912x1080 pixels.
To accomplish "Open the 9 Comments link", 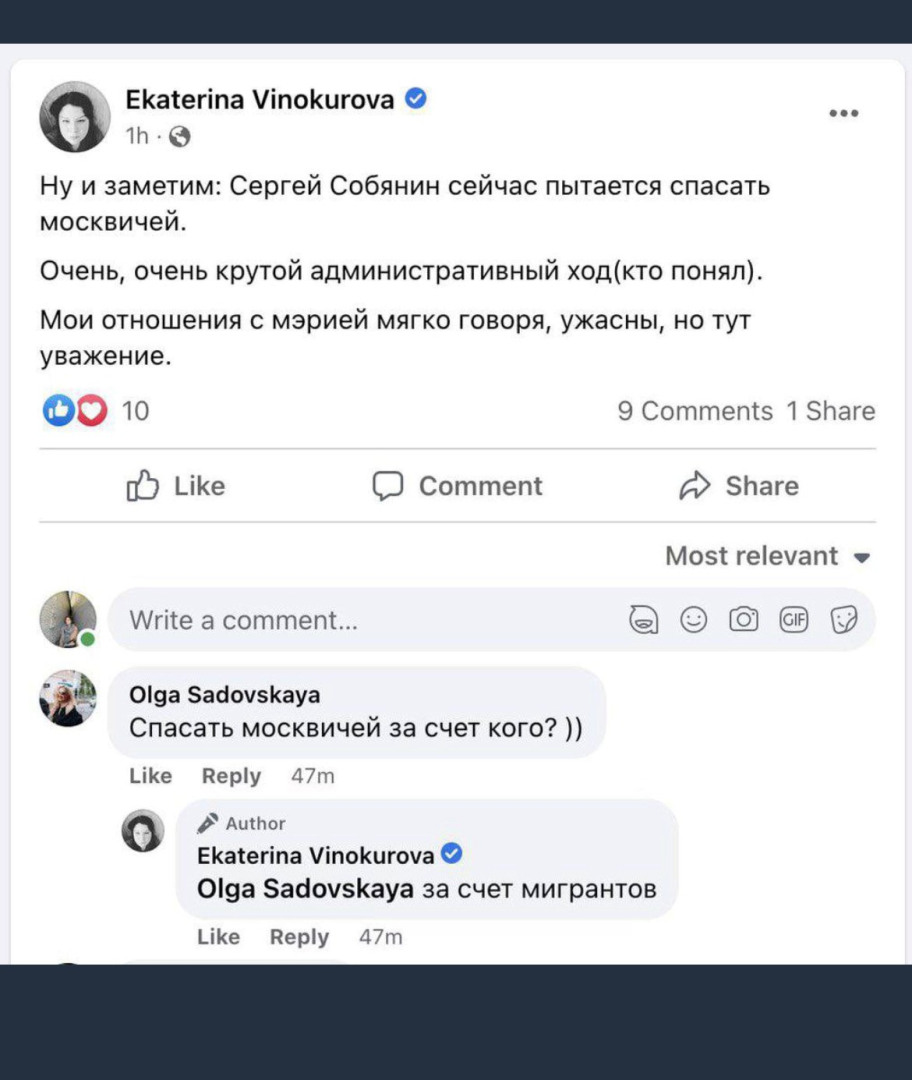I will pos(695,411).
